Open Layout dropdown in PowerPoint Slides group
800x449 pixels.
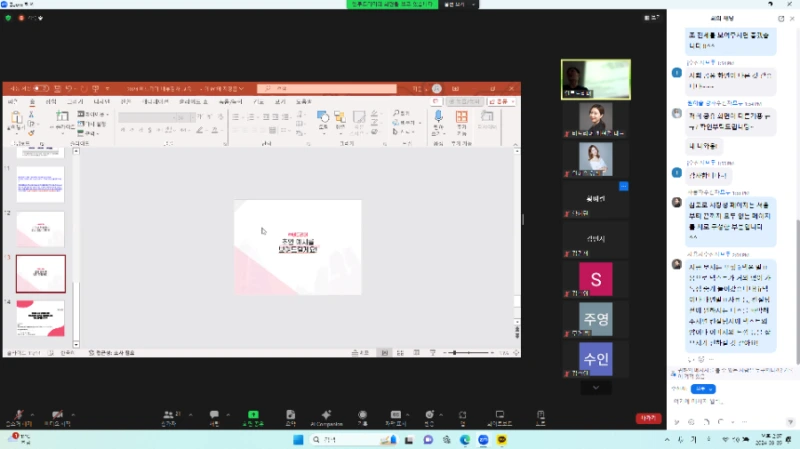pyautogui.click(x=92, y=114)
